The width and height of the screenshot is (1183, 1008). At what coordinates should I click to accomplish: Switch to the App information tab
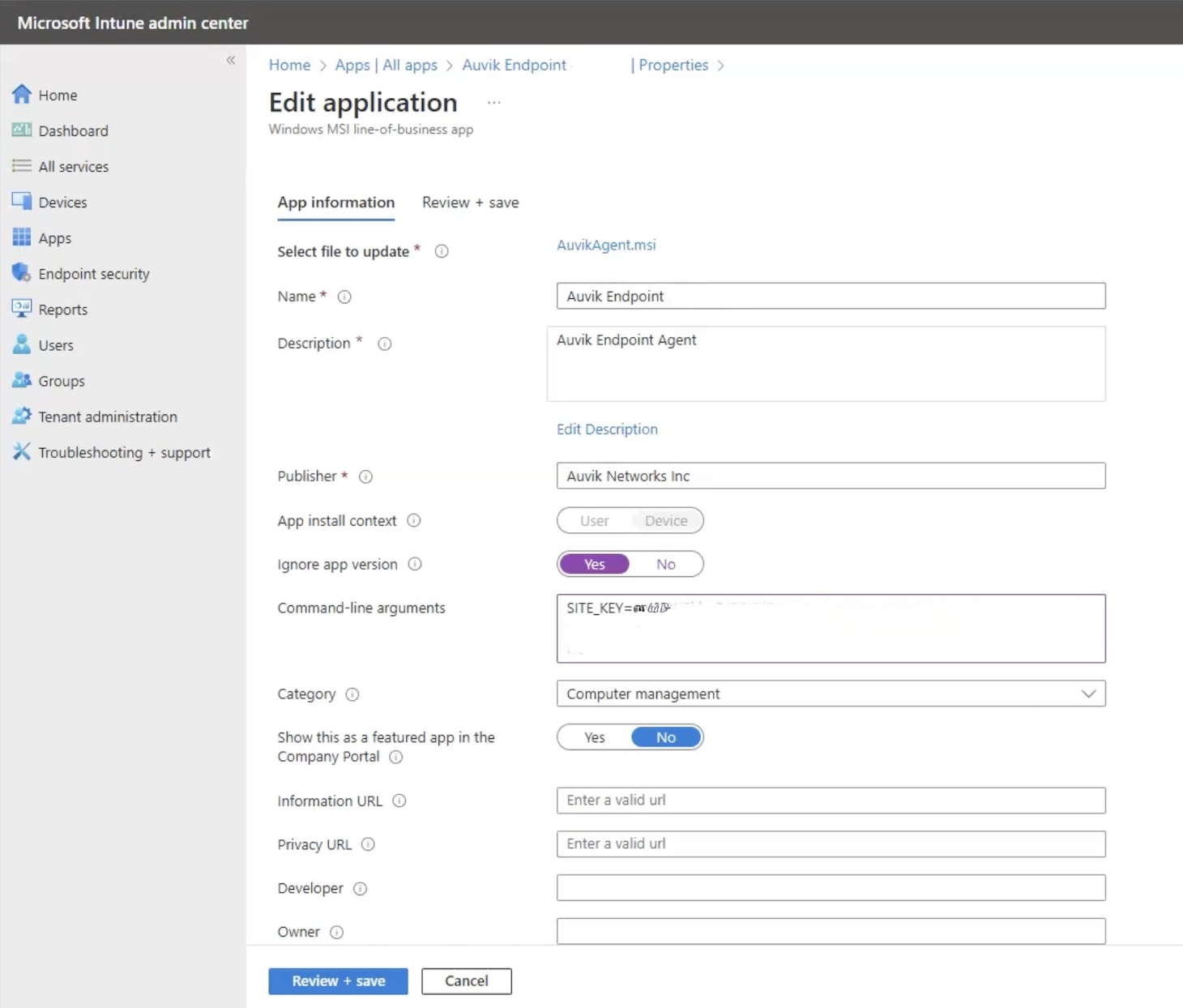336,203
